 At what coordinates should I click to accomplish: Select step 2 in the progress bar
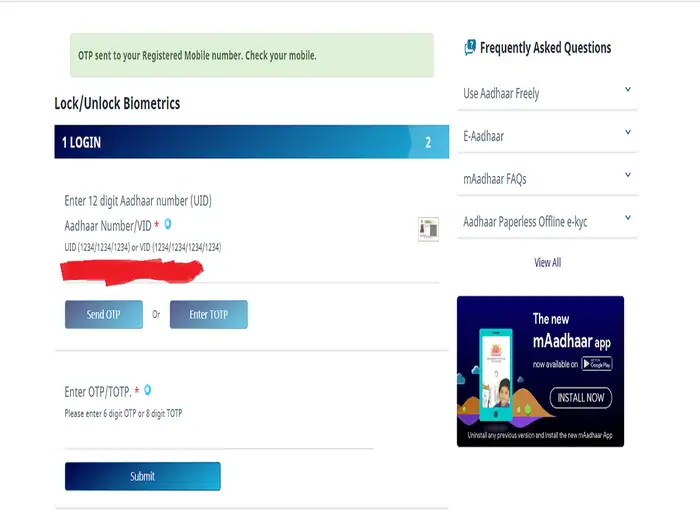tap(429, 142)
